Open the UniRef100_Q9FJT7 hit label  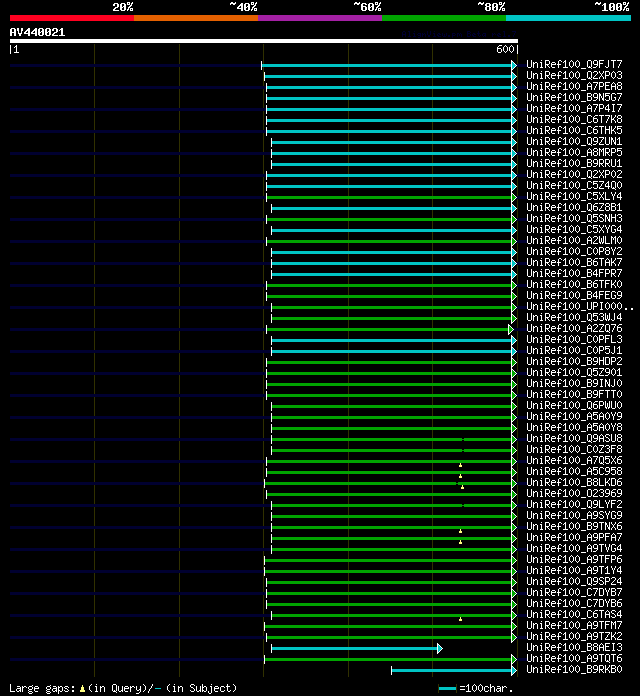(574, 64)
